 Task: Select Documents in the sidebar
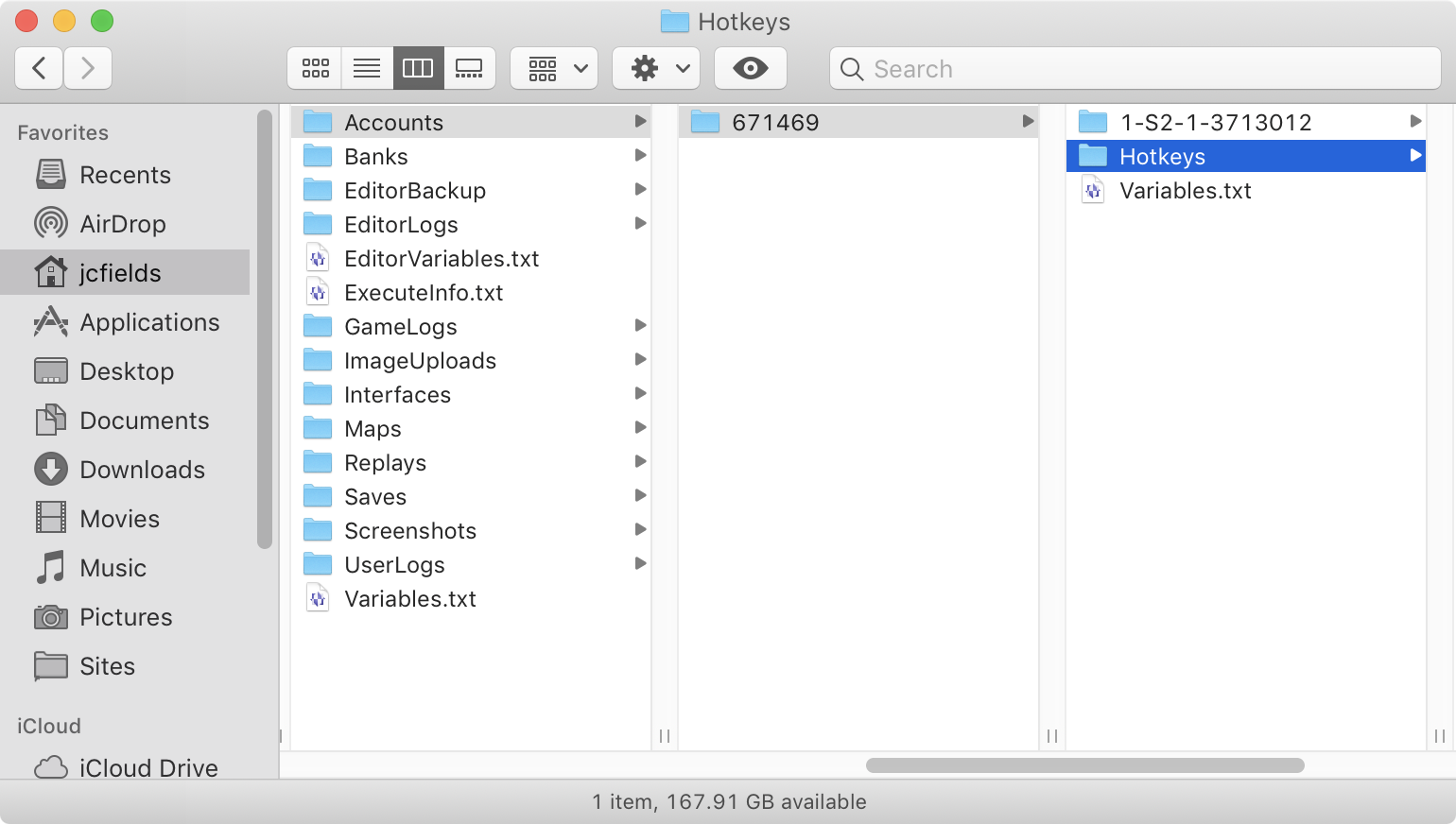tap(144, 421)
